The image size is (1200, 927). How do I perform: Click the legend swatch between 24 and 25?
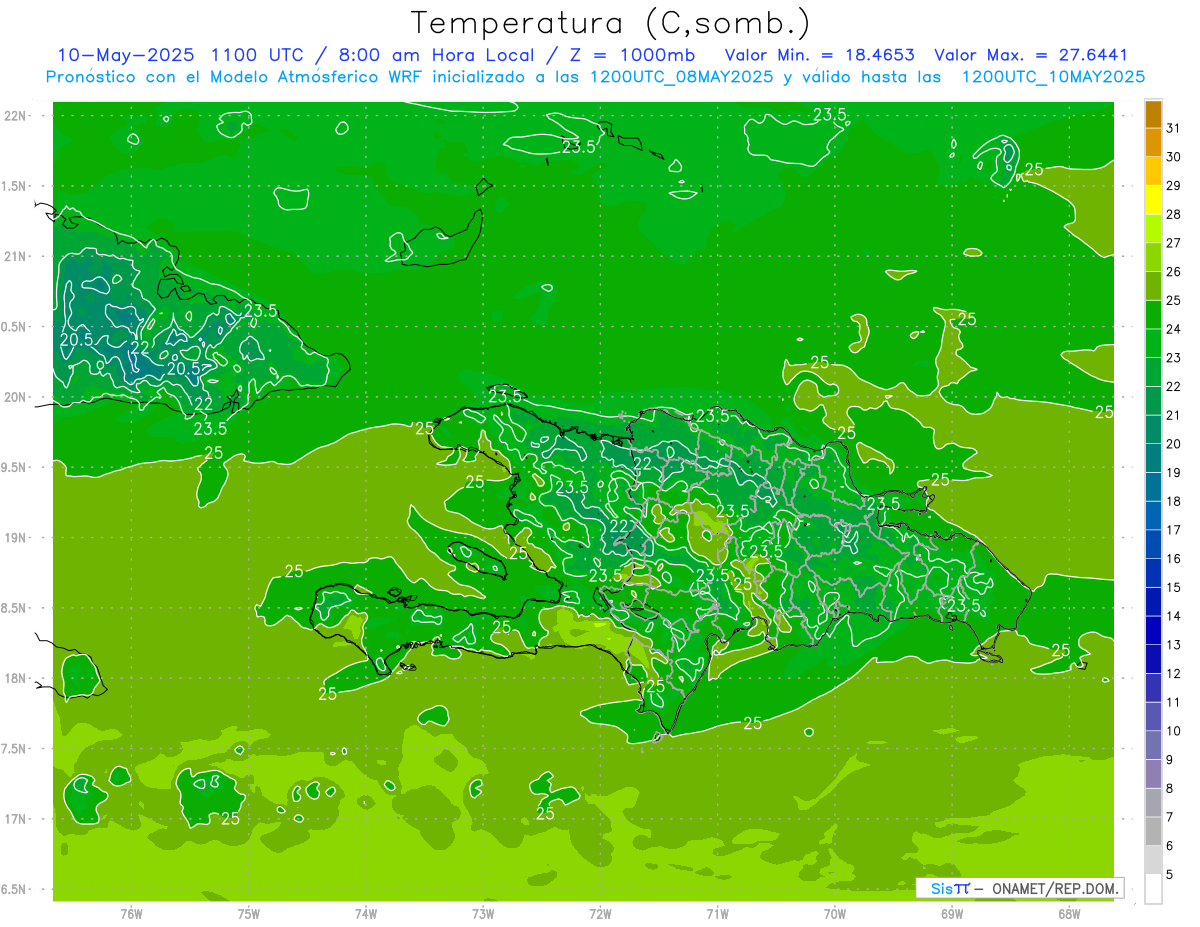pos(1153,314)
